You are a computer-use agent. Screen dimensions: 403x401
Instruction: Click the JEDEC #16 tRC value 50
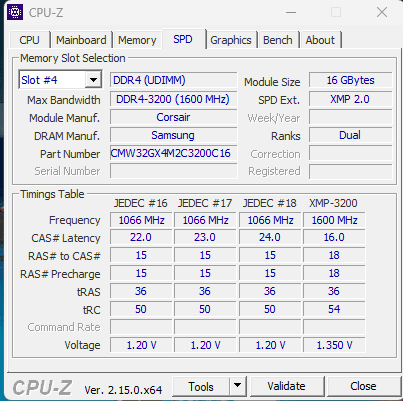point(141,309)
